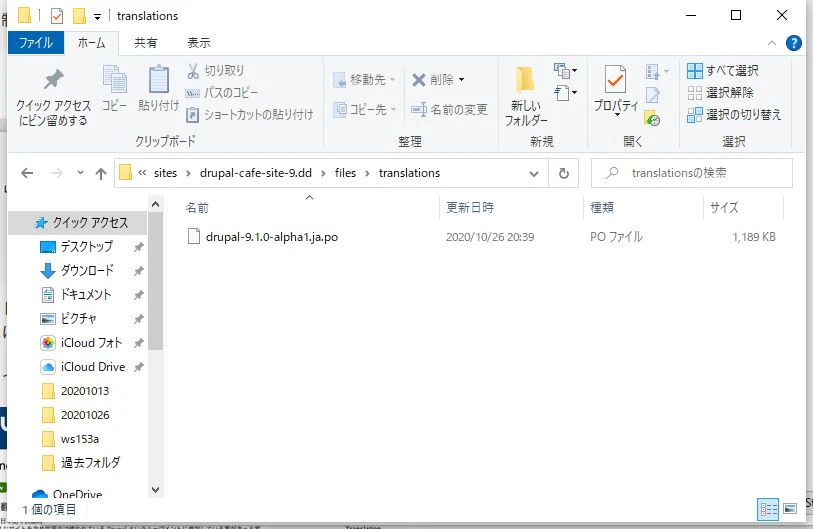Click the History icon in 開く group

point(652,118)
